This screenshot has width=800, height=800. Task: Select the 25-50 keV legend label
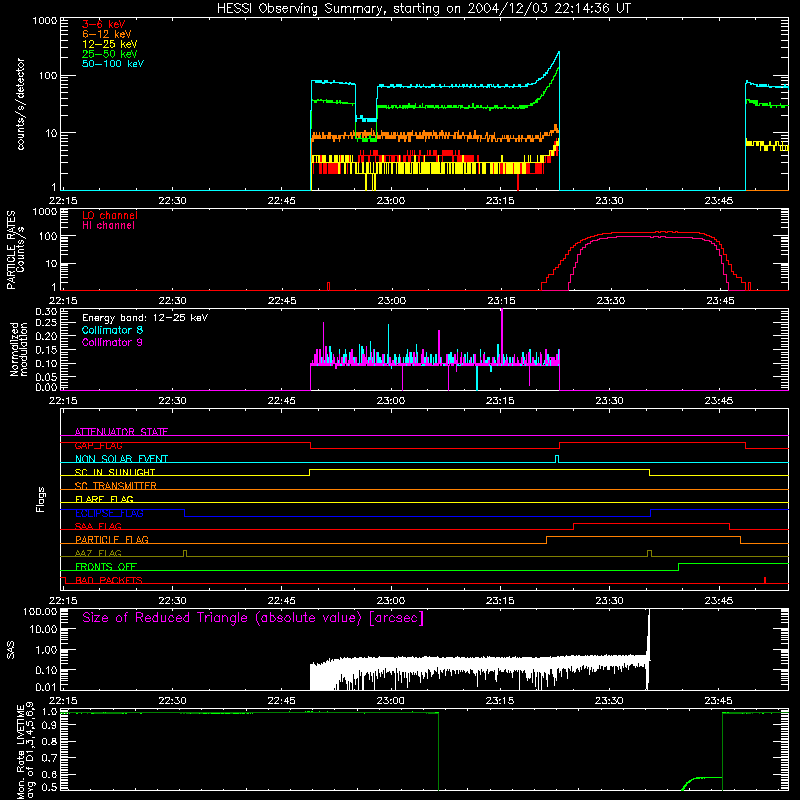110,54
